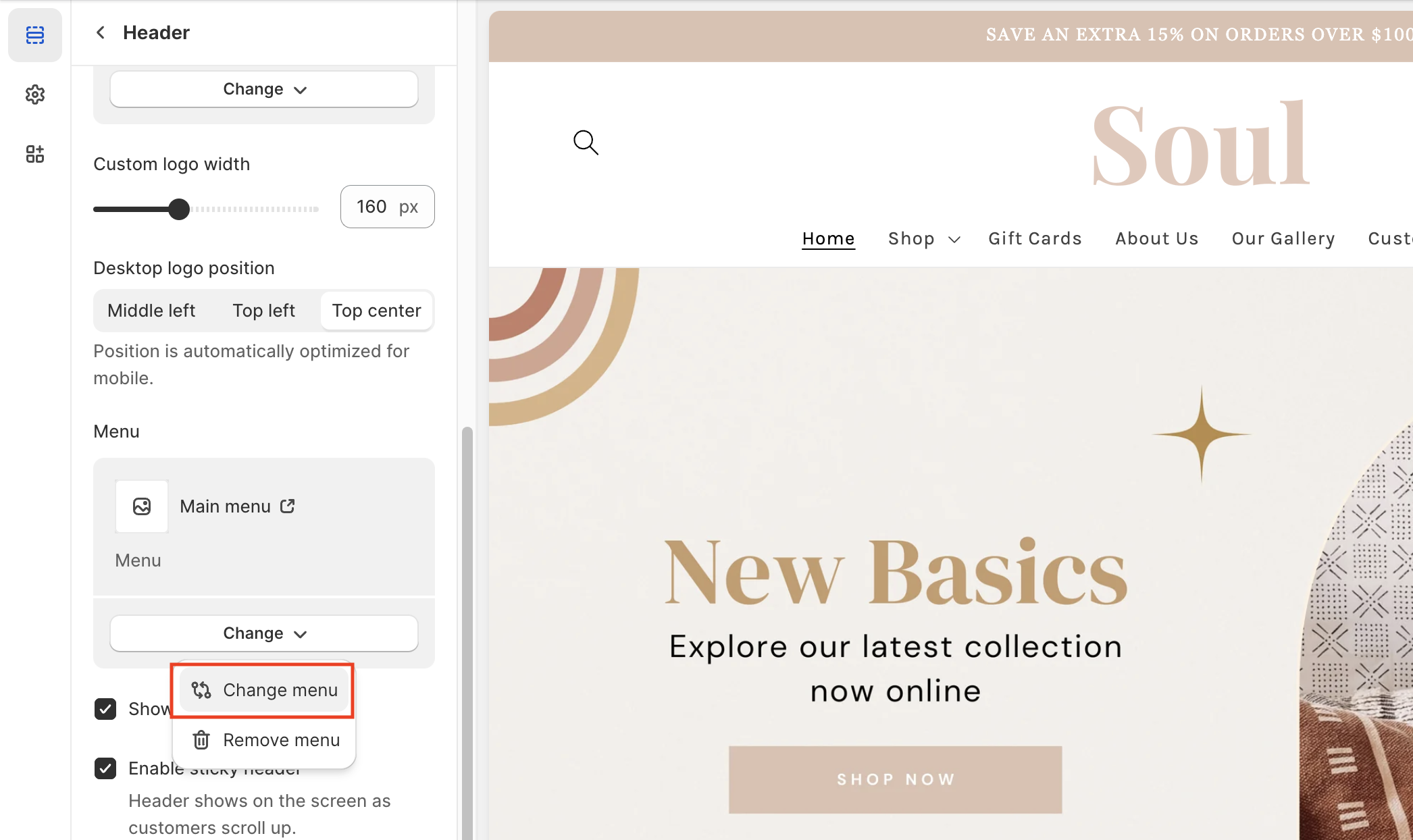Click the trash icon beside Remove menu
Screen dimensions: 1413x840
pos(201,740)
